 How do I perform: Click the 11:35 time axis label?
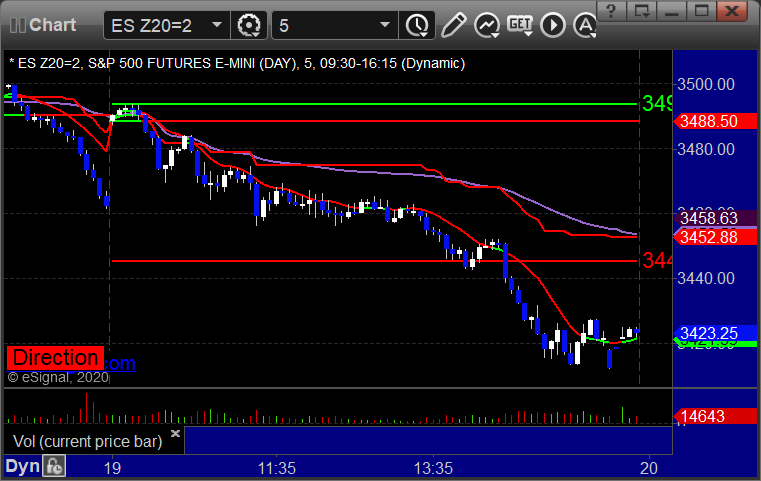pyautogui.click(x=277, y=468)
